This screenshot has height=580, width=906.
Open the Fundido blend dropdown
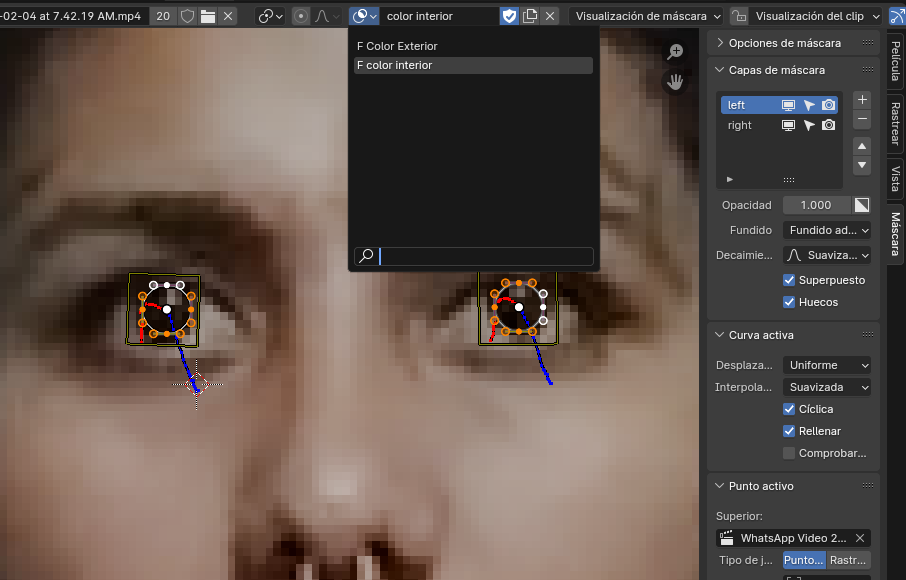(x=827, y=230)
